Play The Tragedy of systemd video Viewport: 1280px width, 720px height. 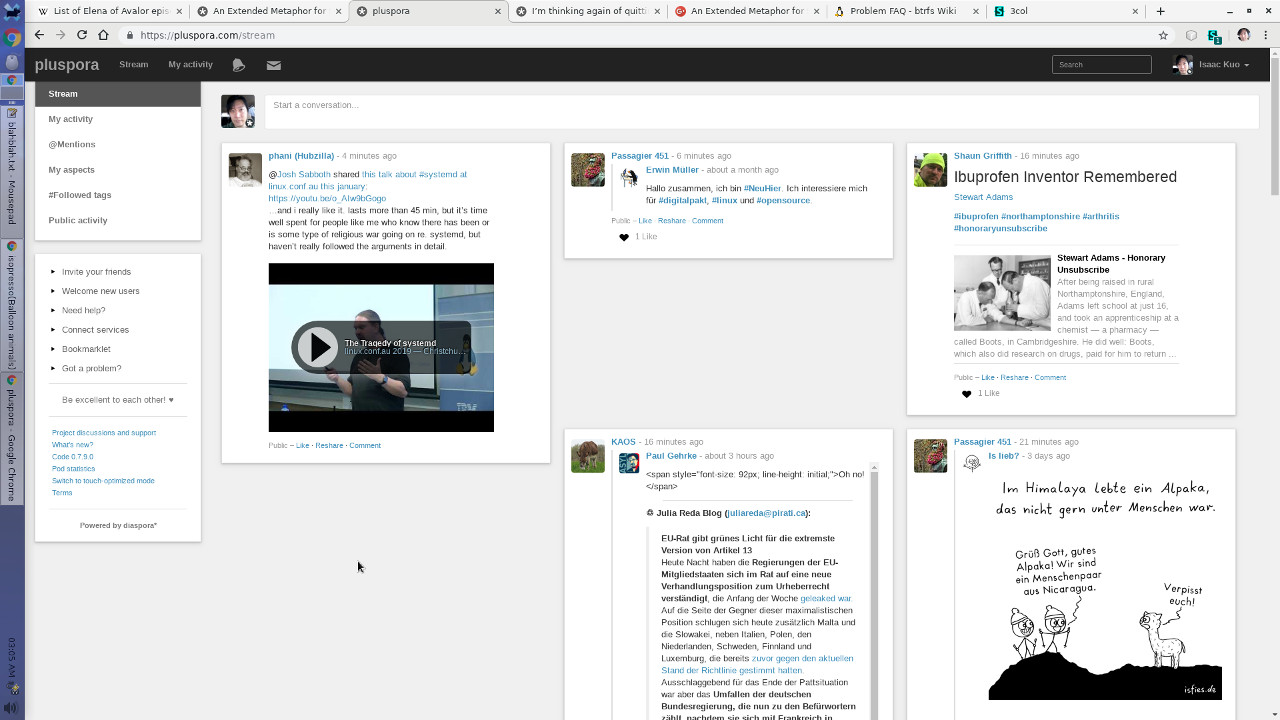[318, 347]
